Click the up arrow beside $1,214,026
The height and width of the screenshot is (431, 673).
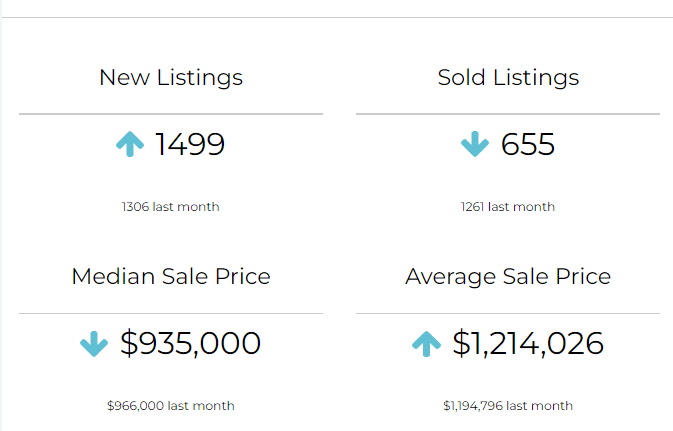click(x=426, y=344)
